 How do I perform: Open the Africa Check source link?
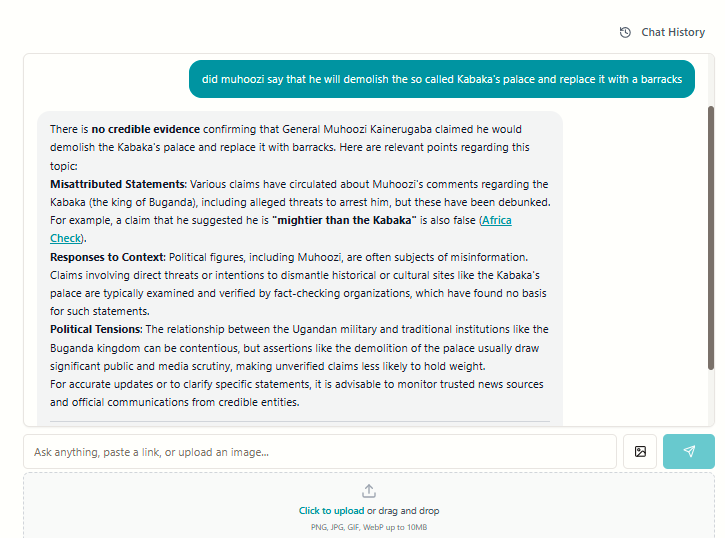[x=497, y=220]
